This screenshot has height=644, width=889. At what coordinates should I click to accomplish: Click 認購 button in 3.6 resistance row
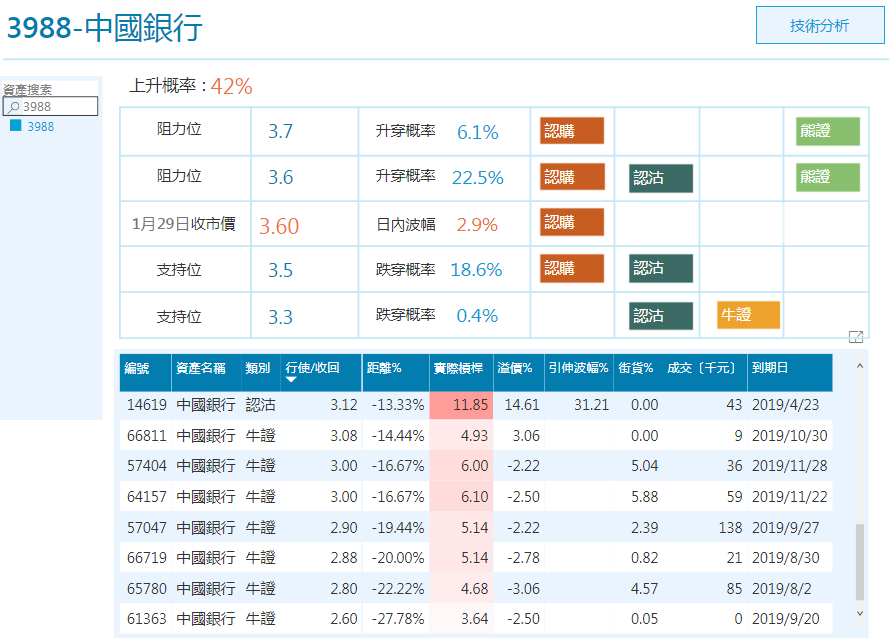point(572,177)
